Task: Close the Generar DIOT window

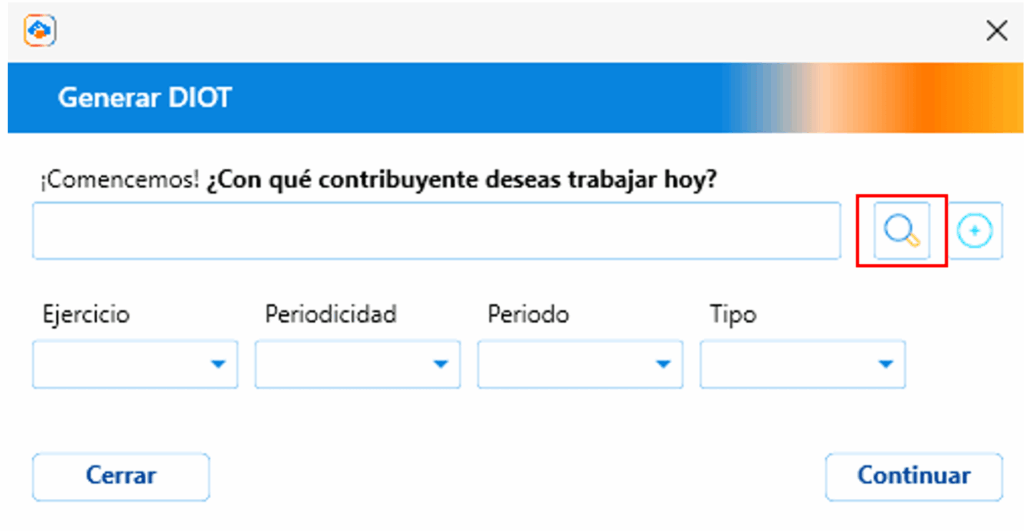Action: pyautogui.click(x=996, y=31)
